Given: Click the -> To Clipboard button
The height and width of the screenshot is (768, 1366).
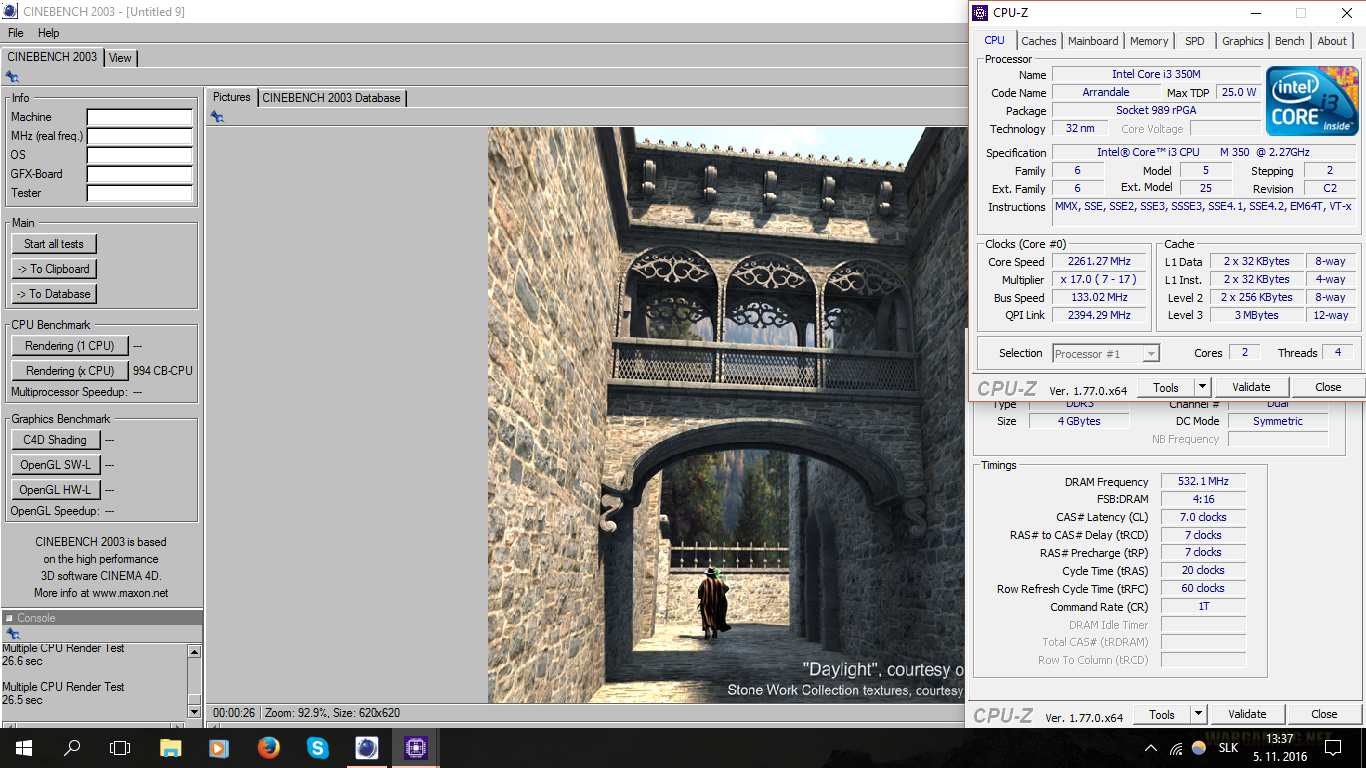Looking at the screenshot, I should 54,269.
